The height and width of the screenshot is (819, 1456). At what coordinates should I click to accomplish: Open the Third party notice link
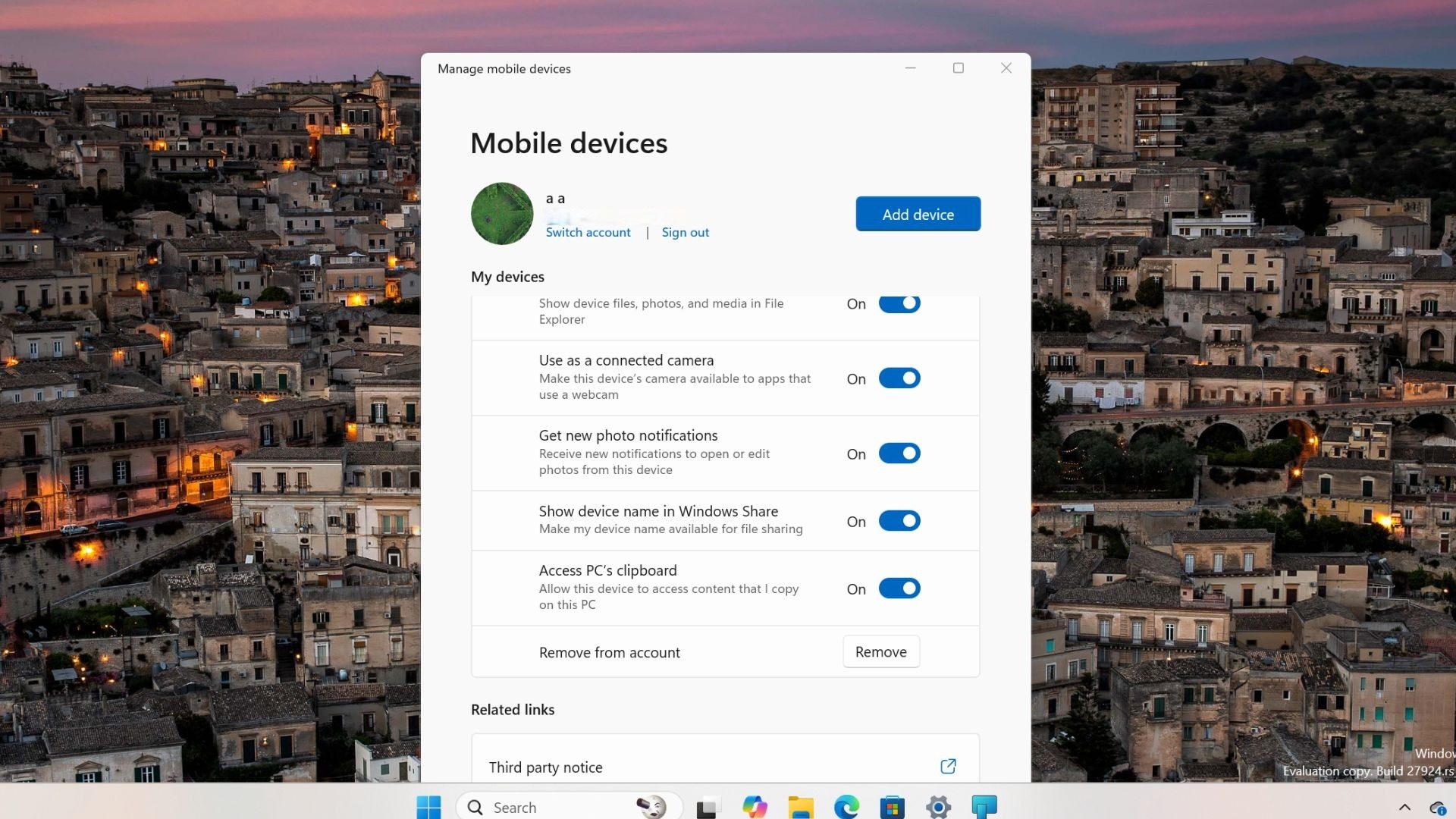coord(948,767)
